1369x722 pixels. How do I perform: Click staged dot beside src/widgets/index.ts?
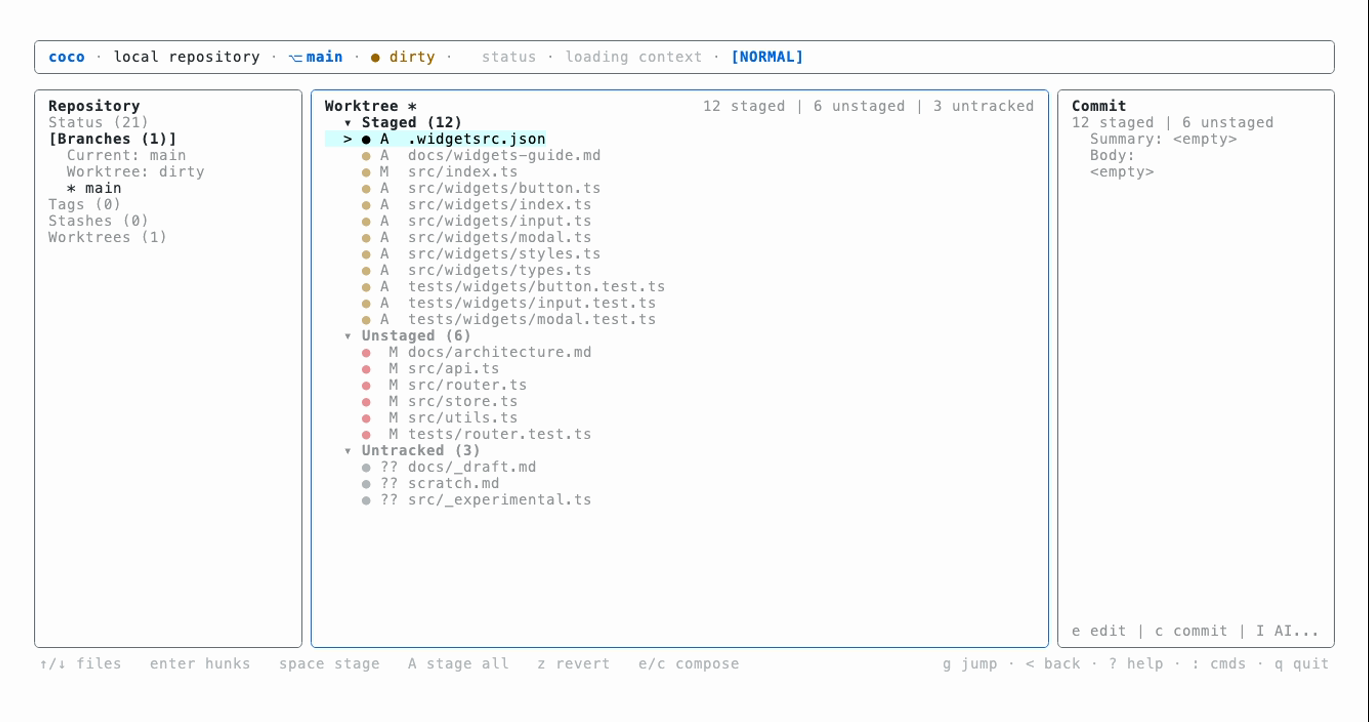click(366, 205)
